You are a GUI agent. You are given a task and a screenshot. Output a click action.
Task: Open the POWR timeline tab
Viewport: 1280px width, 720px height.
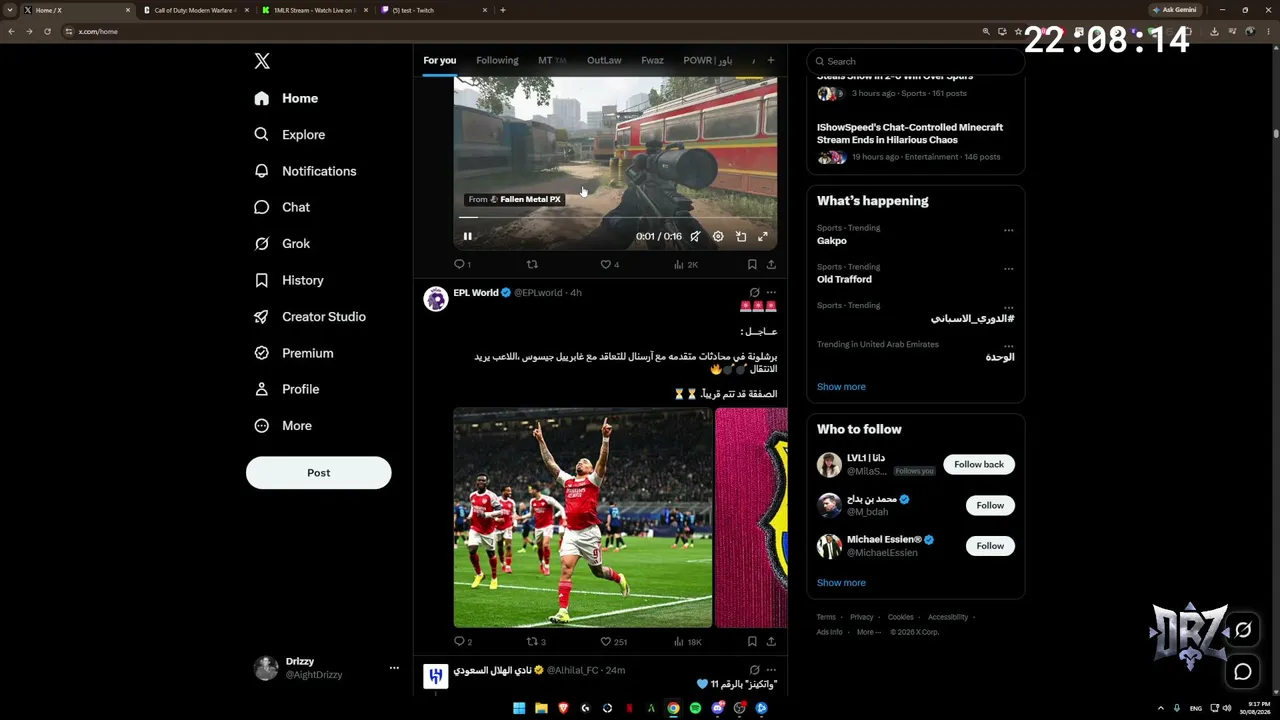click(708, 61)
